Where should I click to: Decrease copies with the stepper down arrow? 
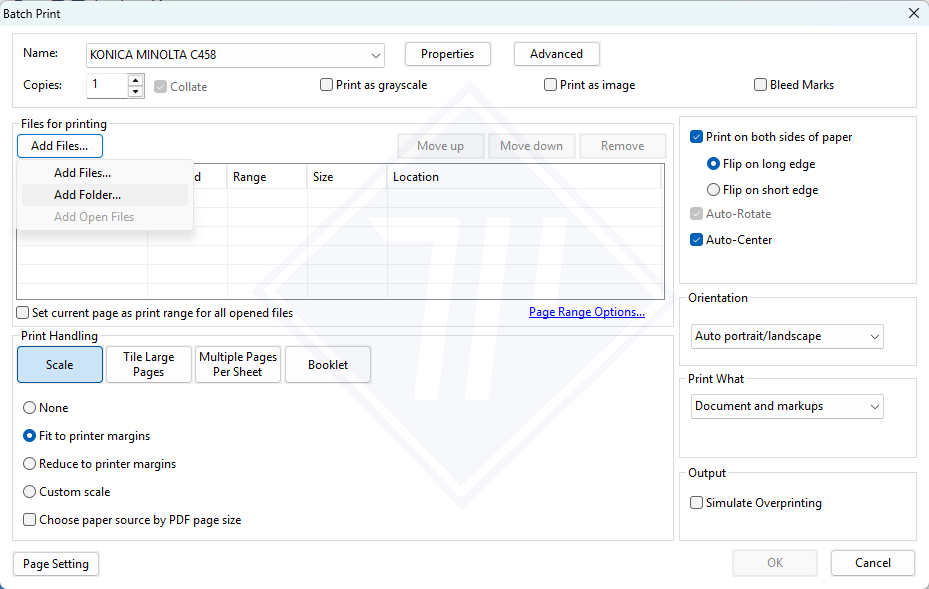click(136, 91)
